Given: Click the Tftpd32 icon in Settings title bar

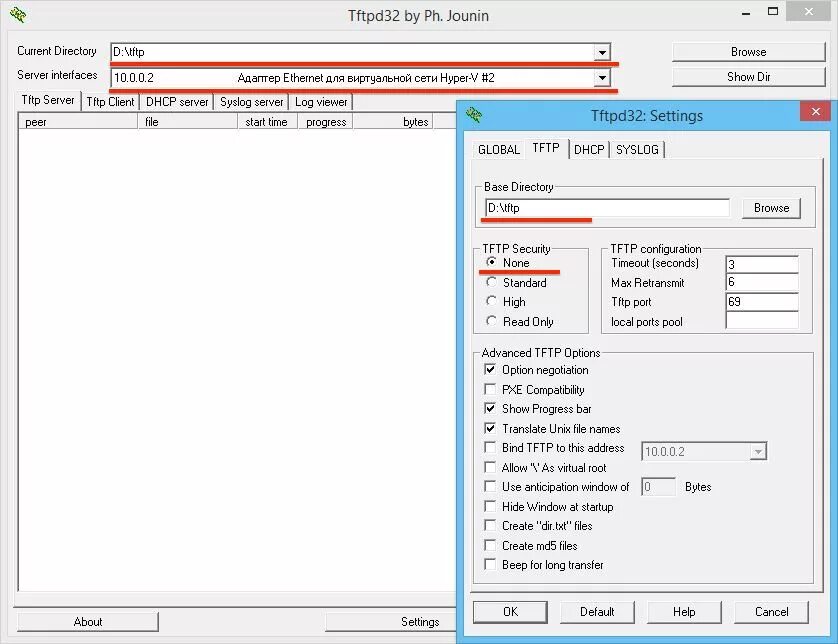Looking at the screenshot, I should (474, 115).
